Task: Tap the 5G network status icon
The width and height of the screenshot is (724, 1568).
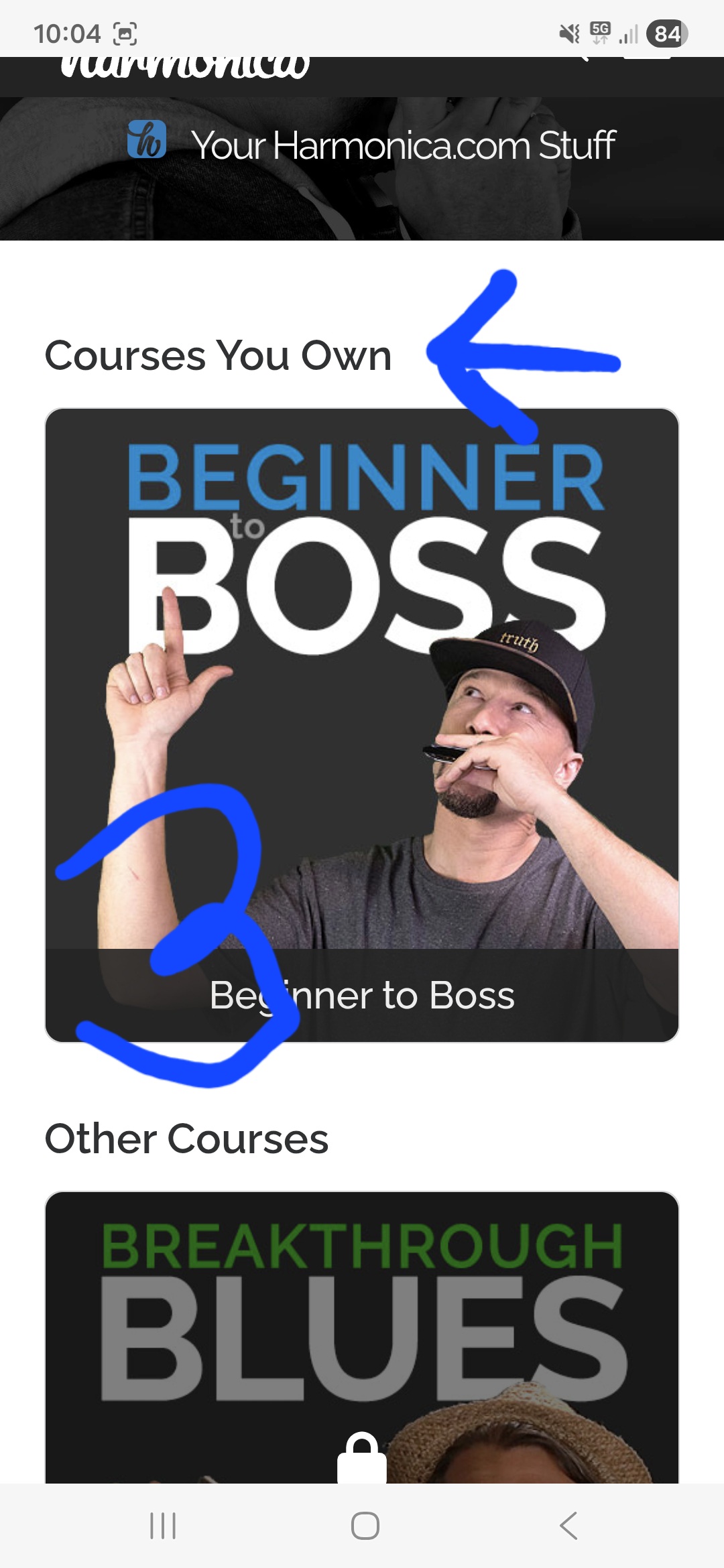Action: click(600, 32)
